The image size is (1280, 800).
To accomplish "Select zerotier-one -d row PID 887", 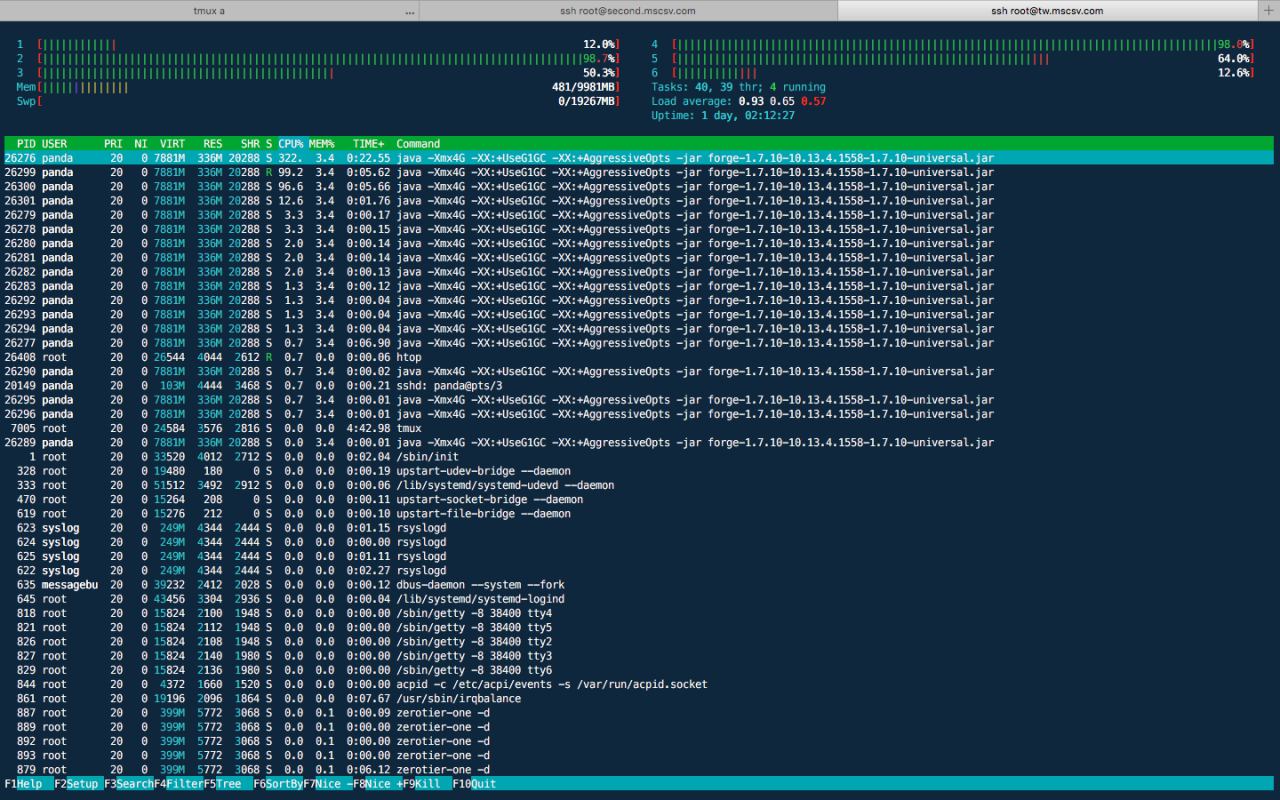I will pos(639,712).
